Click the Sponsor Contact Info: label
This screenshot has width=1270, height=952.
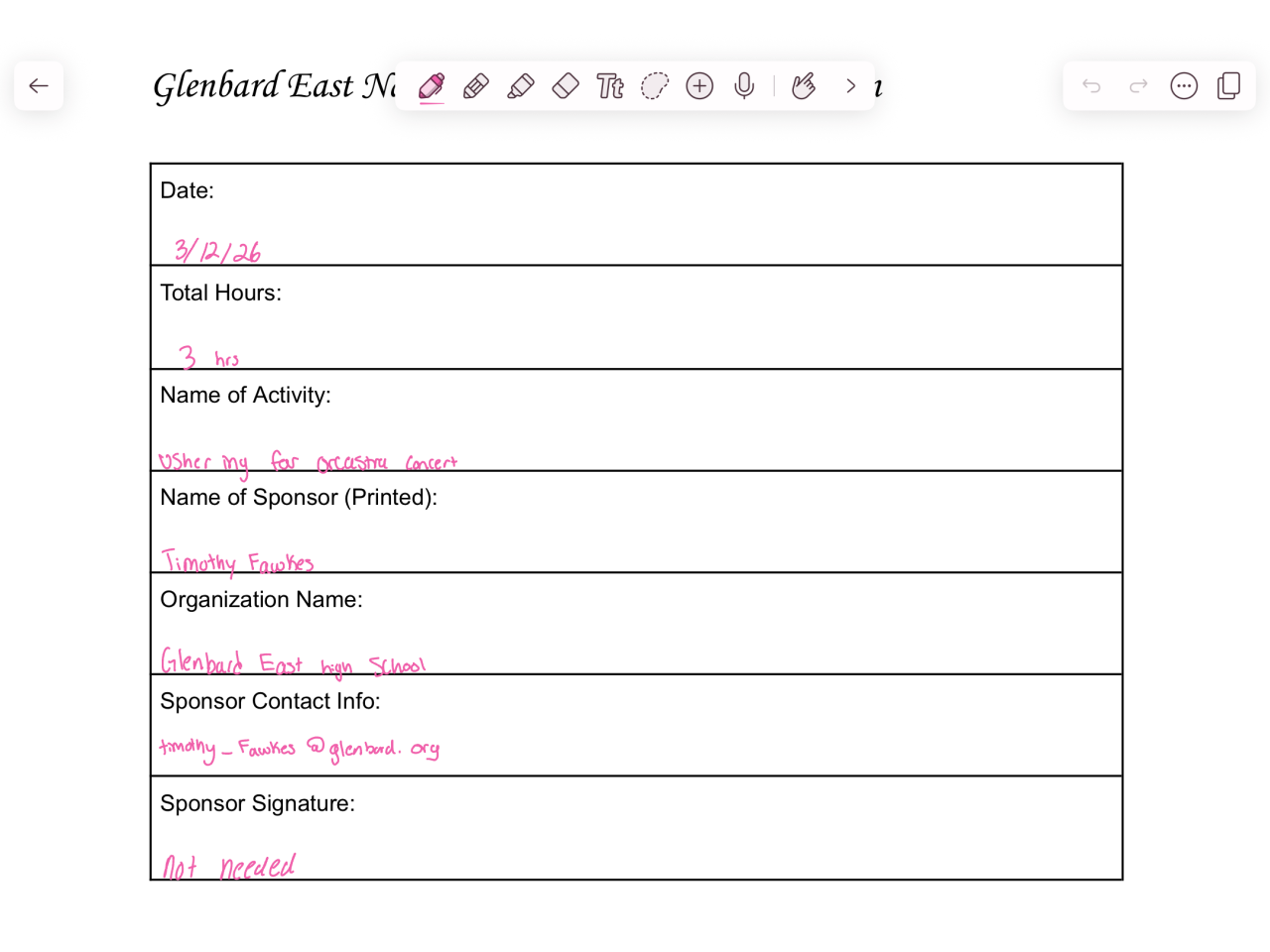(270, 701)
